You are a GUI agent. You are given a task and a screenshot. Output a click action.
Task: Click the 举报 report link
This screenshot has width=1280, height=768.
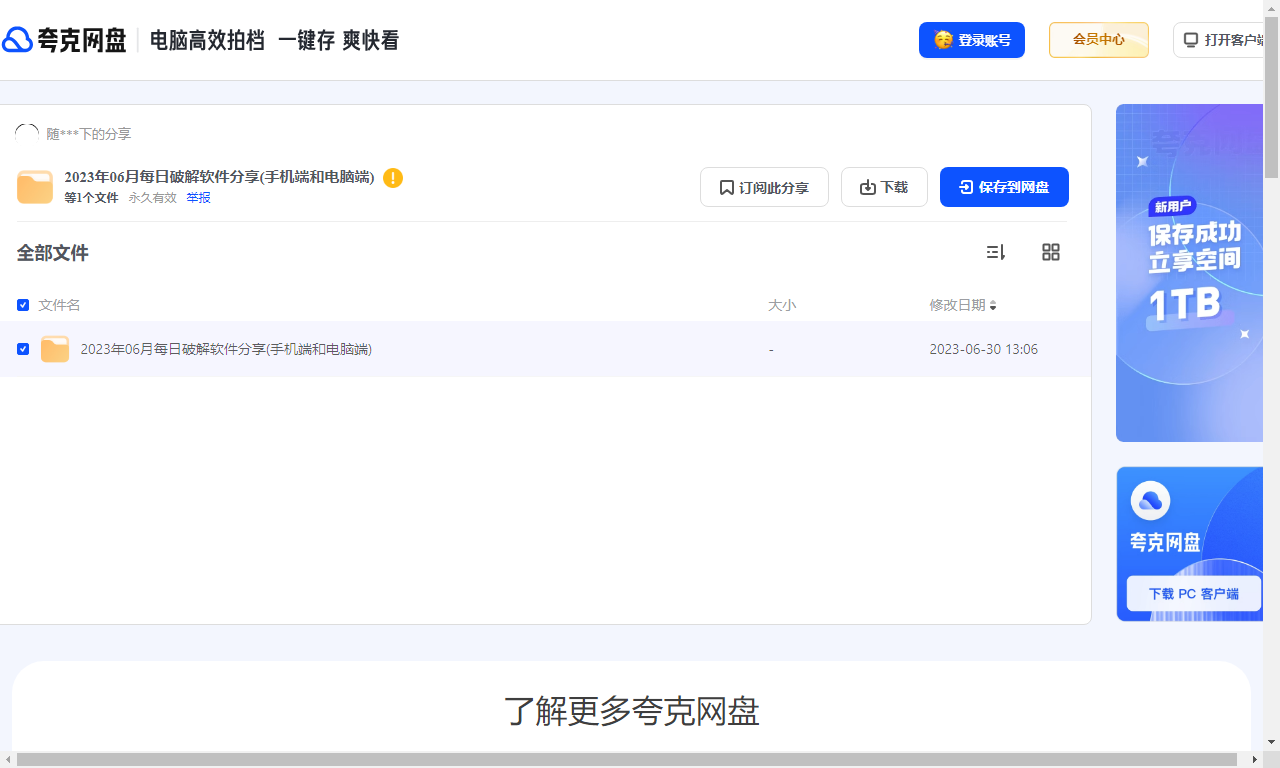pos(198,198)
